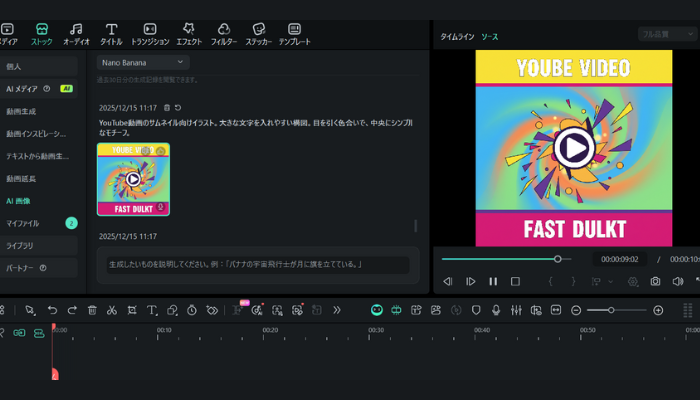This screenshot has height=400, width=700.
Task: Open the エフェクト tab
Action: [189, 34]
